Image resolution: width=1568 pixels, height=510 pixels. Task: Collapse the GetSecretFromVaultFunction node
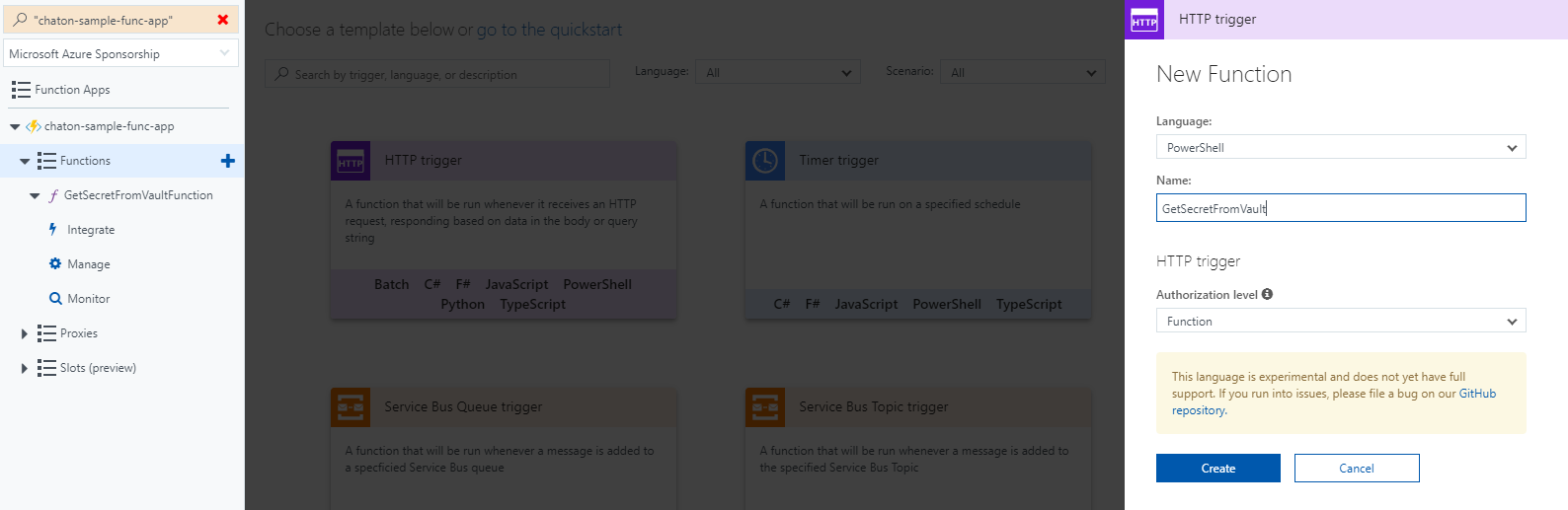tap(35, 195)
